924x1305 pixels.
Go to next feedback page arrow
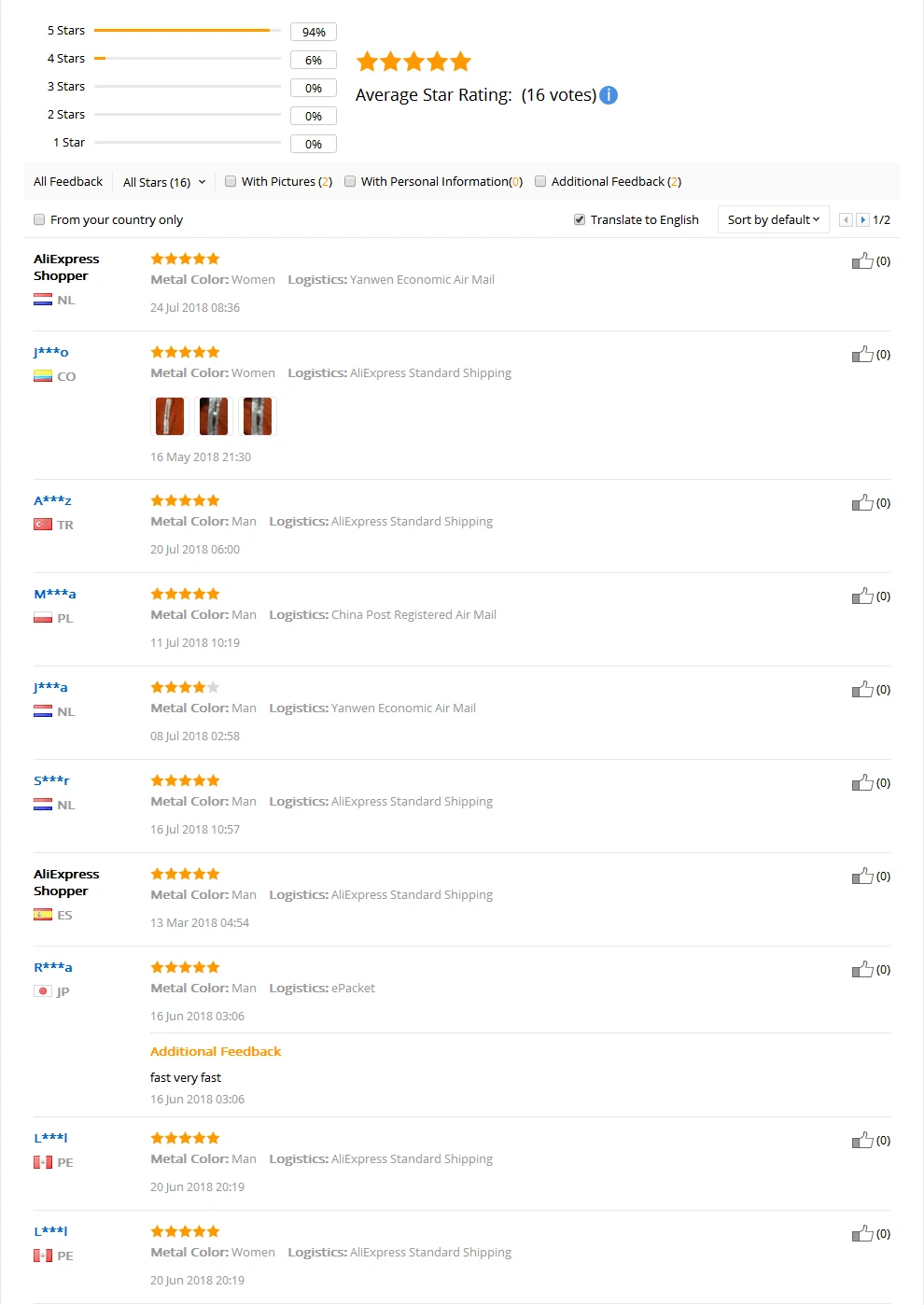point(862,220)
